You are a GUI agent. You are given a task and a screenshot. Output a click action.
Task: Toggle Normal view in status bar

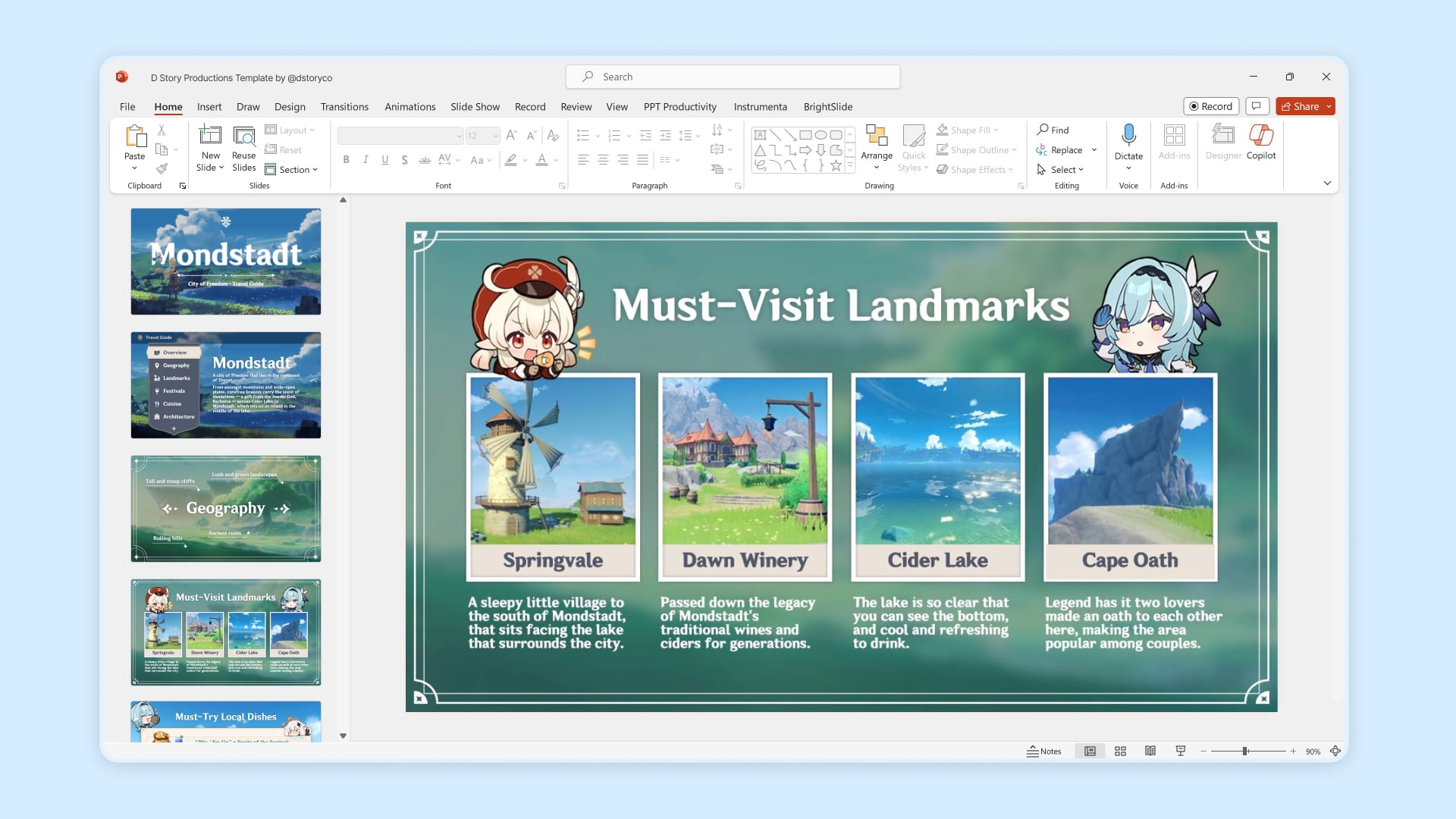(1090, 751)
